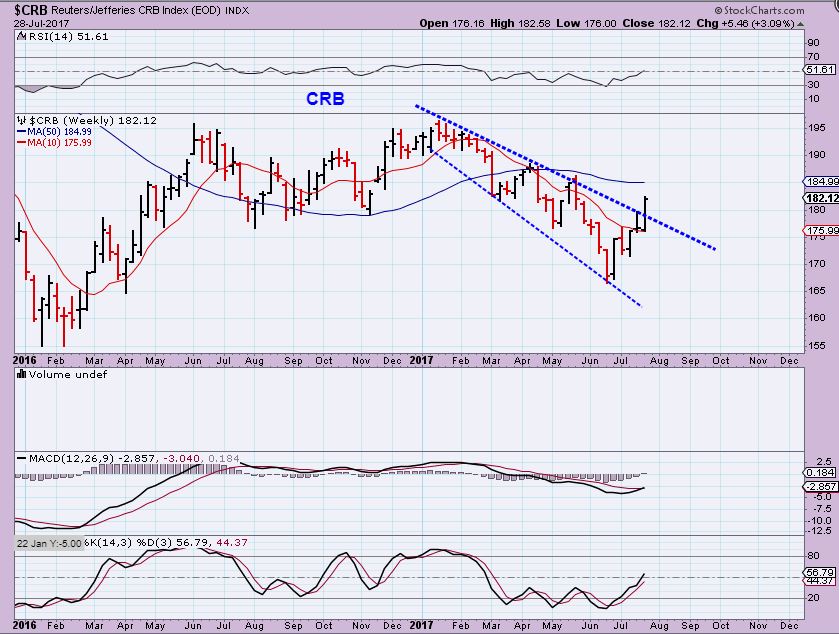This screenshot has height=634, width=839.
Task: Click the %D(3) 56.79 stochastic label
Action: (174, 543)
